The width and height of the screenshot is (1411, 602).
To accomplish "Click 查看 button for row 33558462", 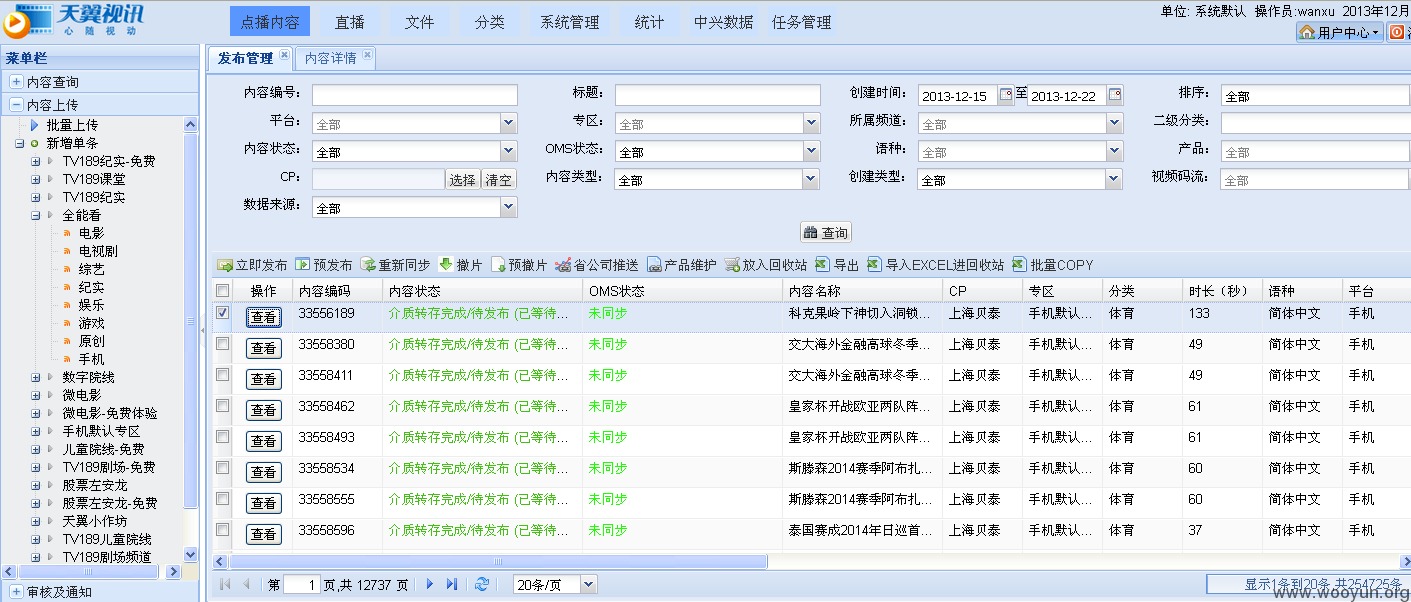I will click(x=264, y=410).
